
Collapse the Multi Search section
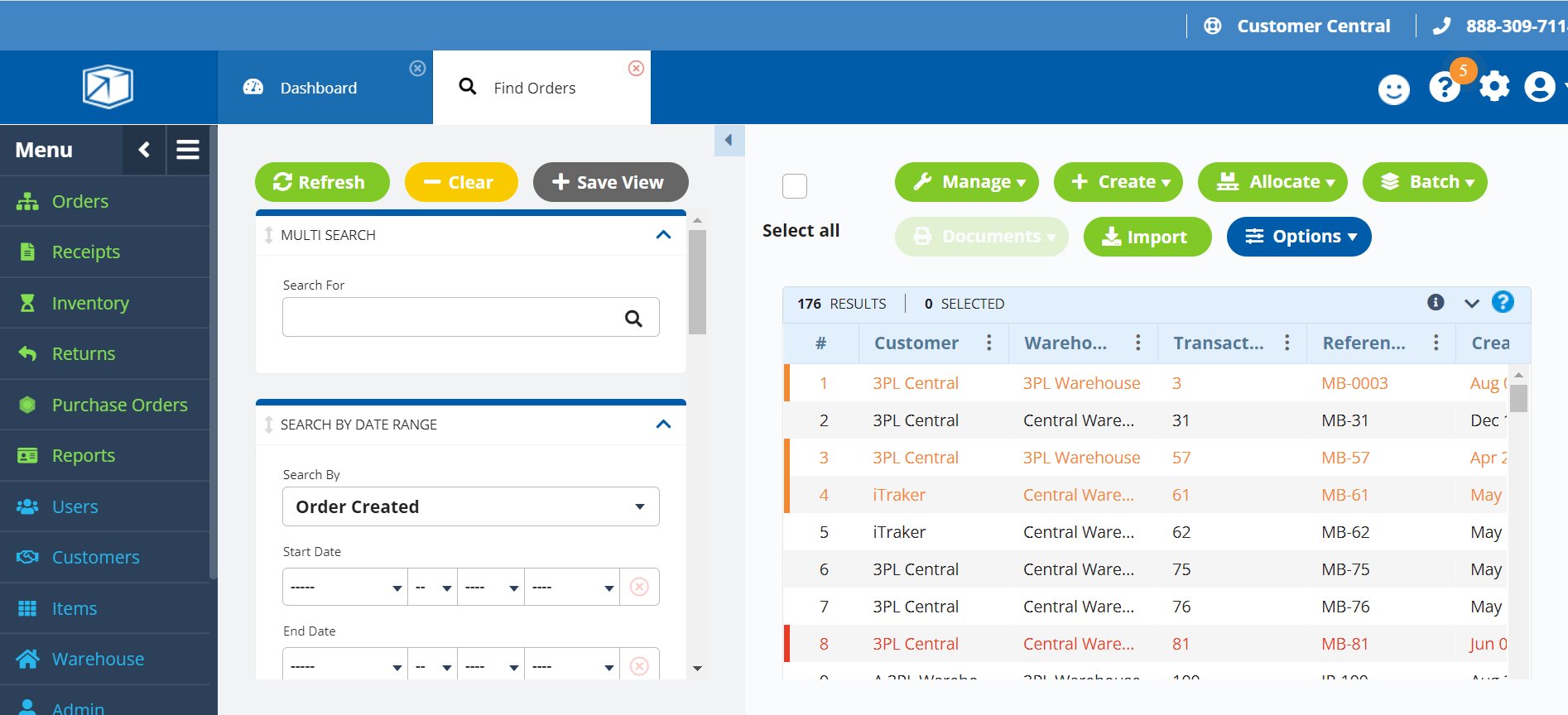(x=663, y=235)
